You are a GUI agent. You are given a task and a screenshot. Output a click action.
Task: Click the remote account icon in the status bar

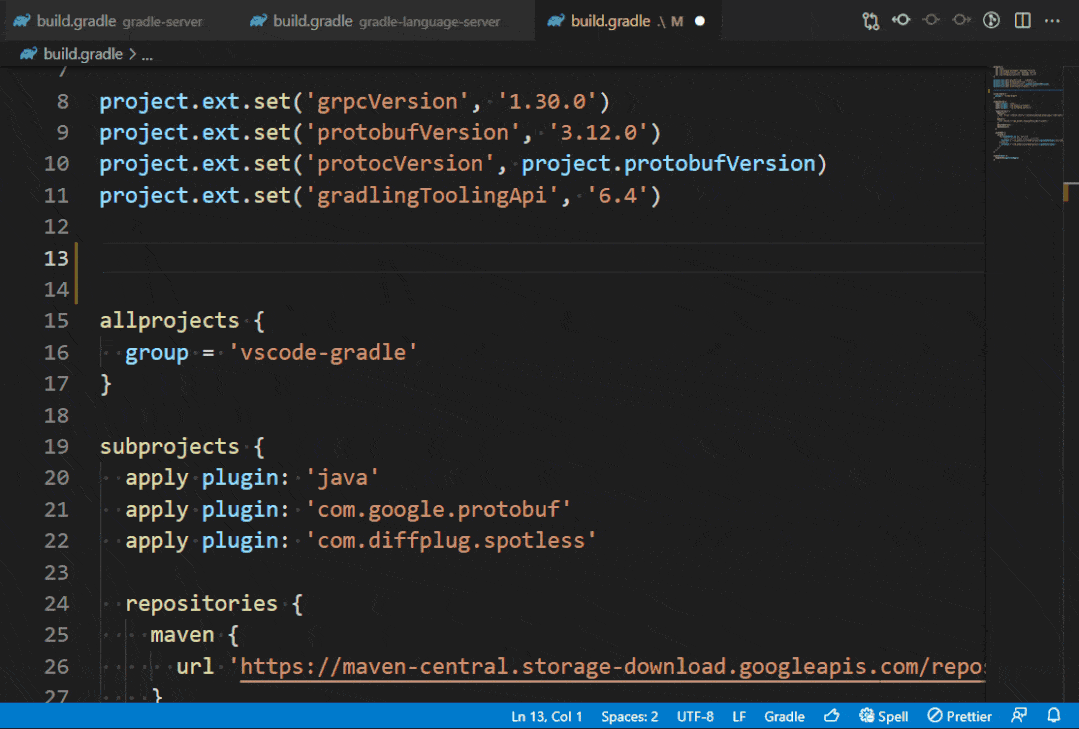tap(1019, 715)
